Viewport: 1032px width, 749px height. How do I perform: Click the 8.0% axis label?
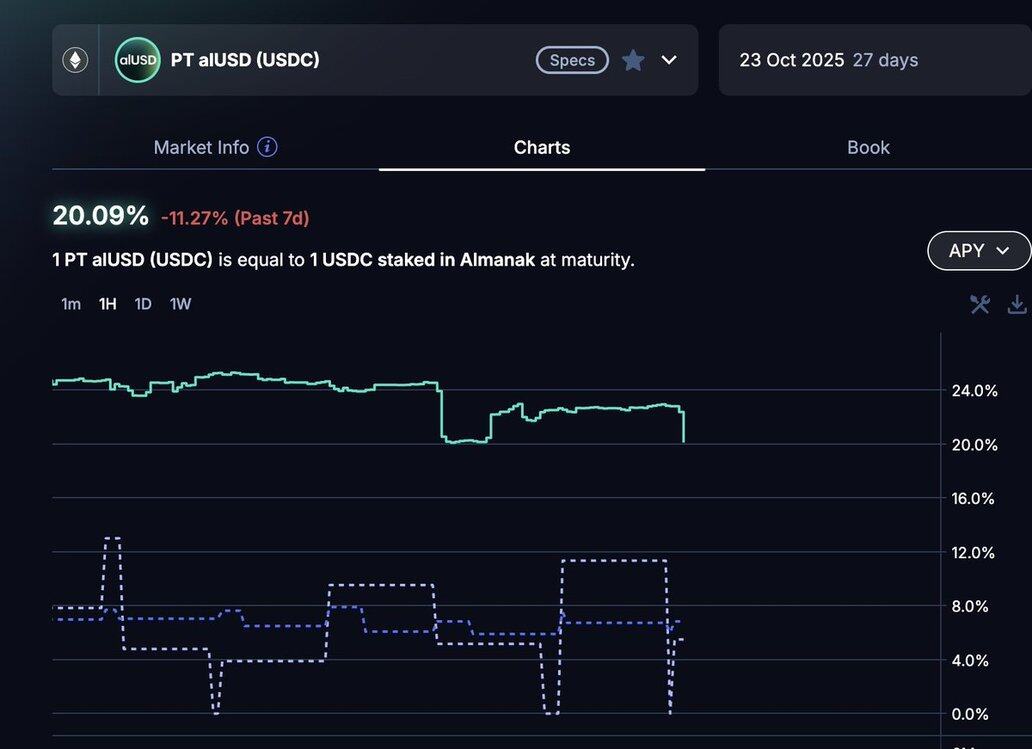[x=970, y=607]
